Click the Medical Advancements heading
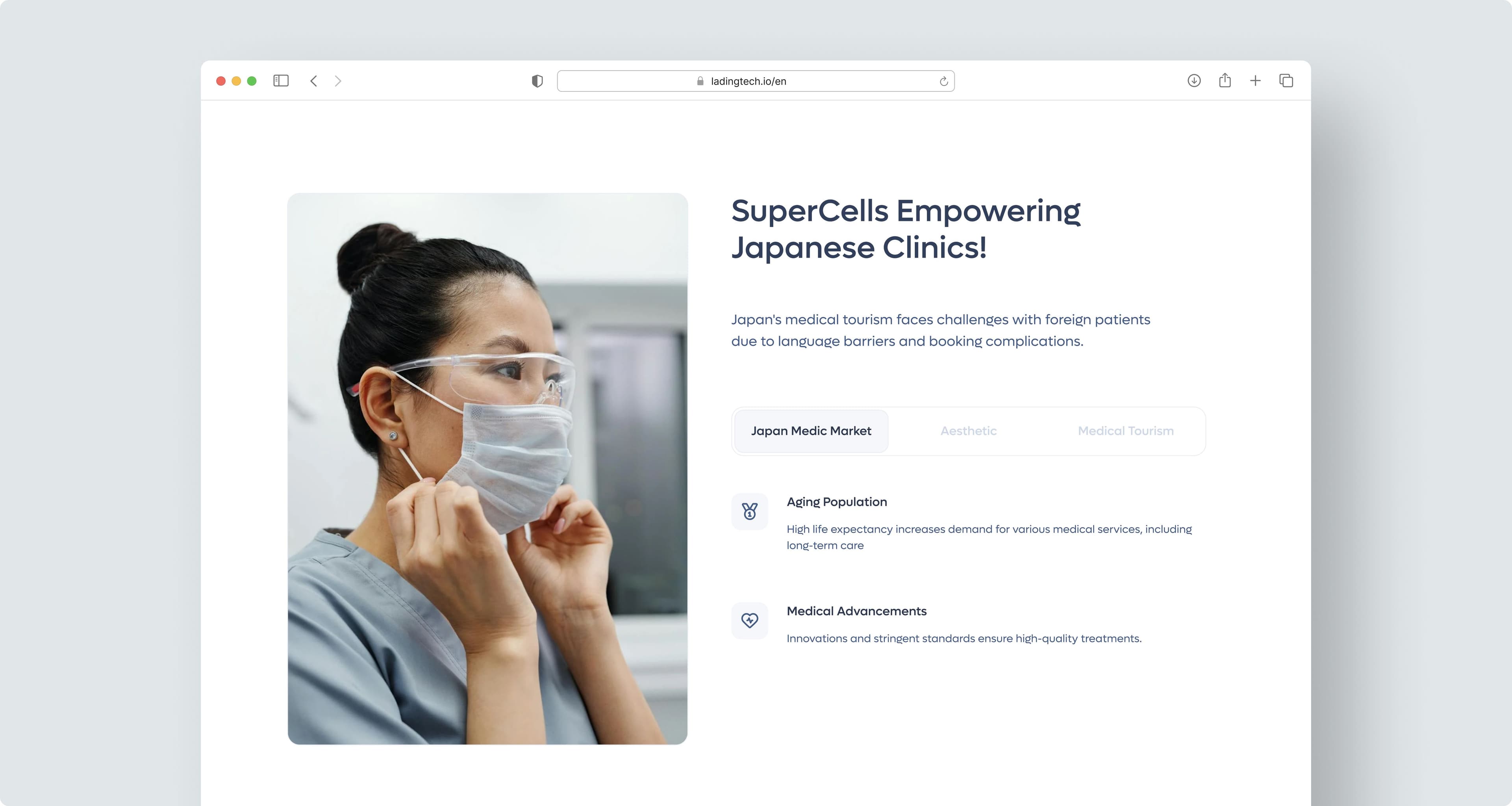1512x806 pixels. point(856,611)
